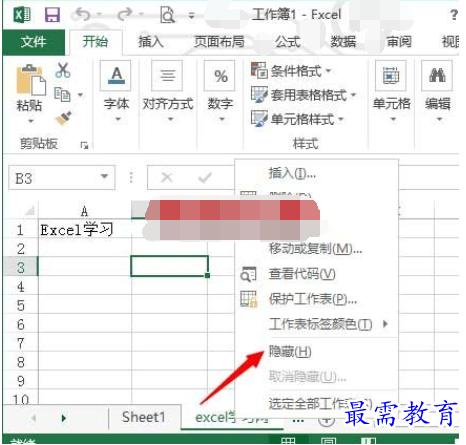This screenshot has width=466, height=445.
Task: Select the Format Painter brush
Action: pyautogui.click(x=63, y=118)
